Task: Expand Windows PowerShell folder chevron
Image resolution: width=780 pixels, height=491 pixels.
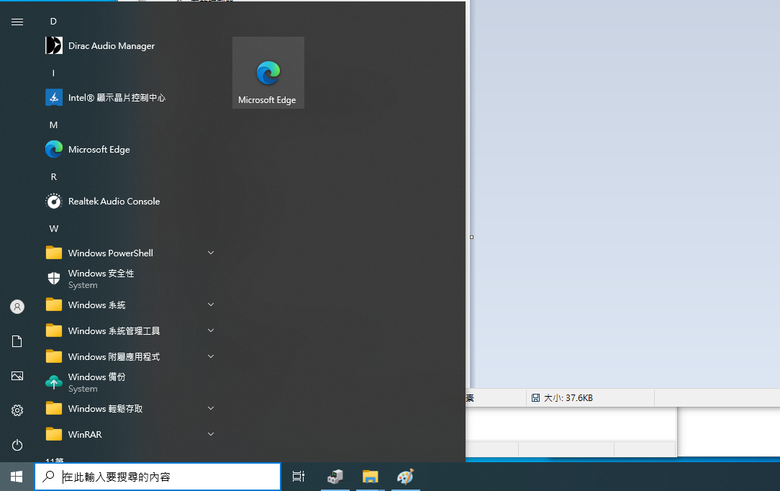Action: click(211, 253)
